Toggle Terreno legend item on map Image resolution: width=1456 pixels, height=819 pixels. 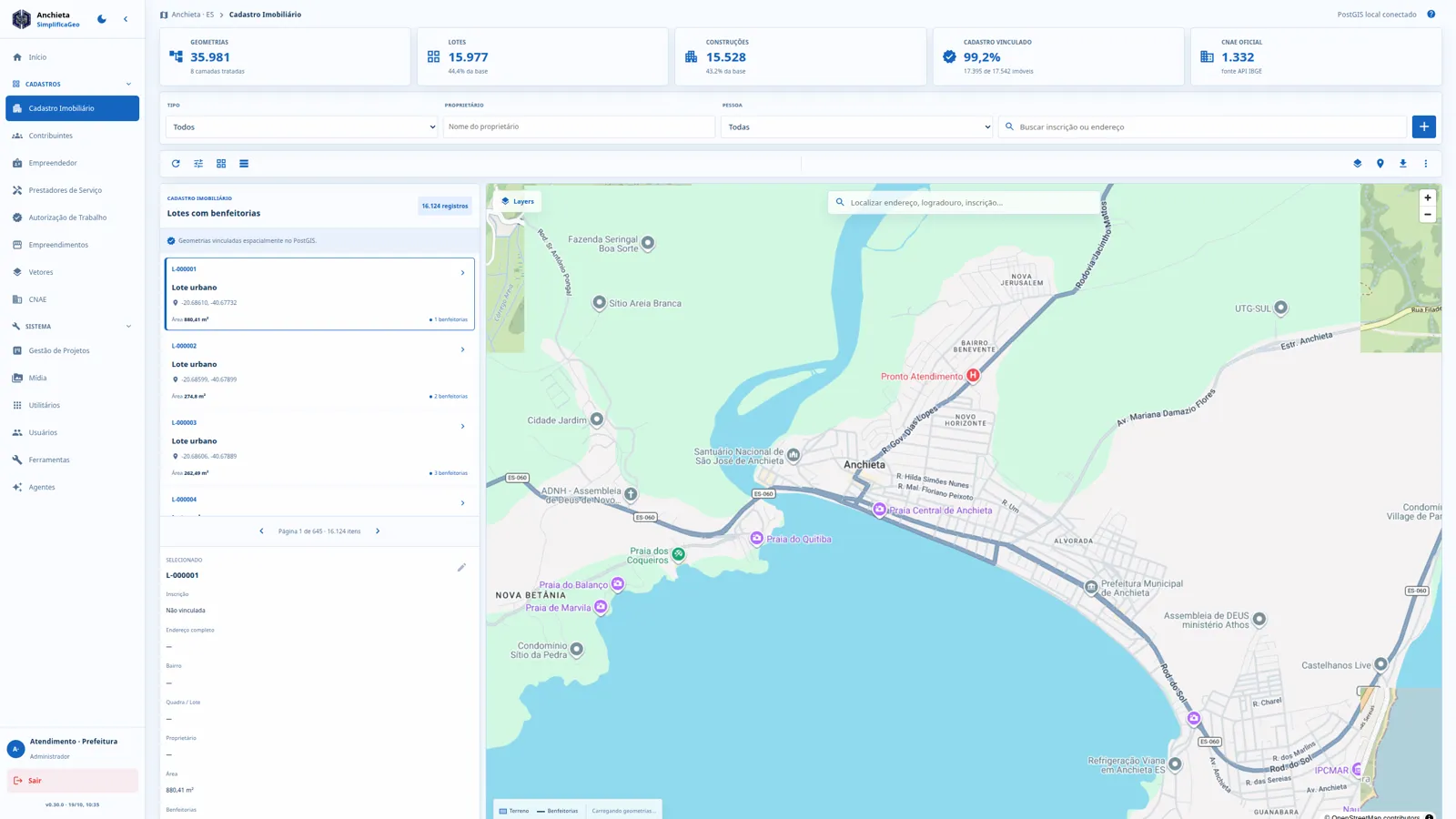click(514, 811)
